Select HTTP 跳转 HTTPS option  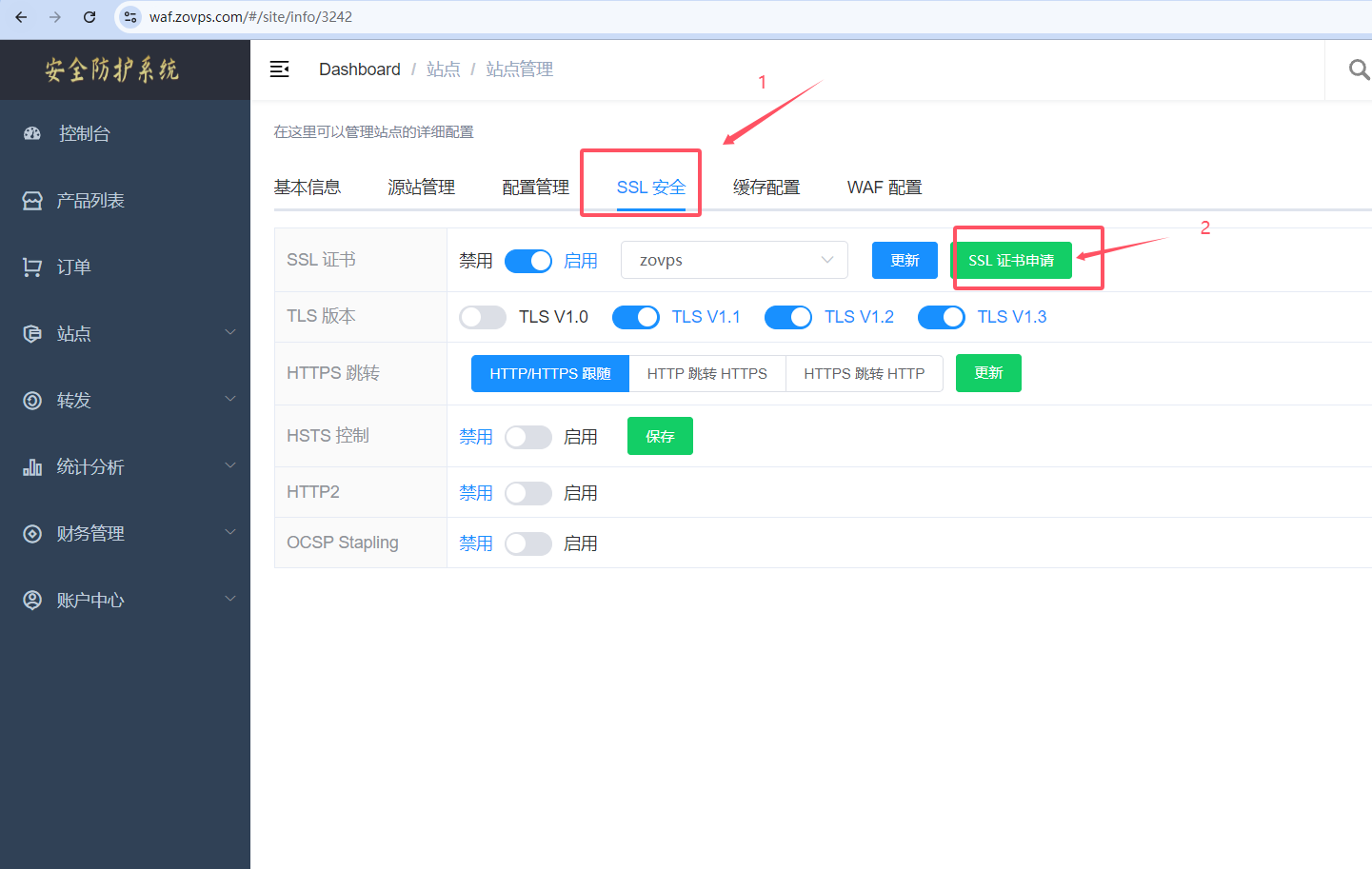click(x=707, y=373)
